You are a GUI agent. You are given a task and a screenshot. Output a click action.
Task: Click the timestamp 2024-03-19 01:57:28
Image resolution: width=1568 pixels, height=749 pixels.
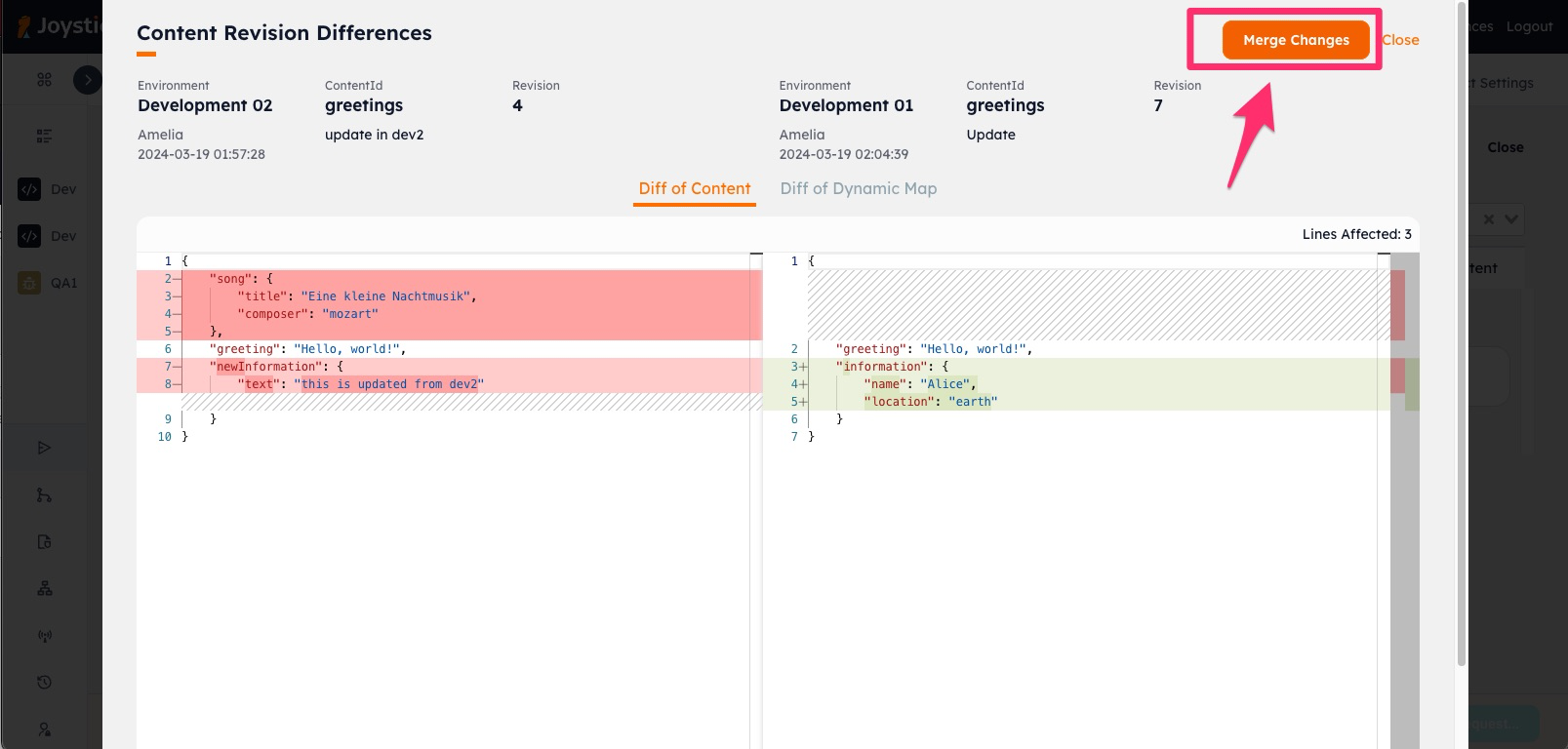[201, 154]
